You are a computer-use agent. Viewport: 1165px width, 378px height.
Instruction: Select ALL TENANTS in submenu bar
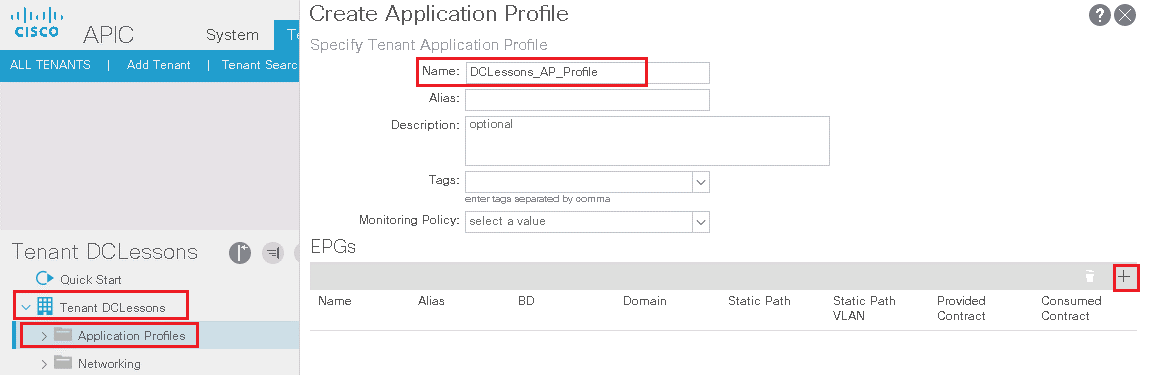[x=51, y=65]
